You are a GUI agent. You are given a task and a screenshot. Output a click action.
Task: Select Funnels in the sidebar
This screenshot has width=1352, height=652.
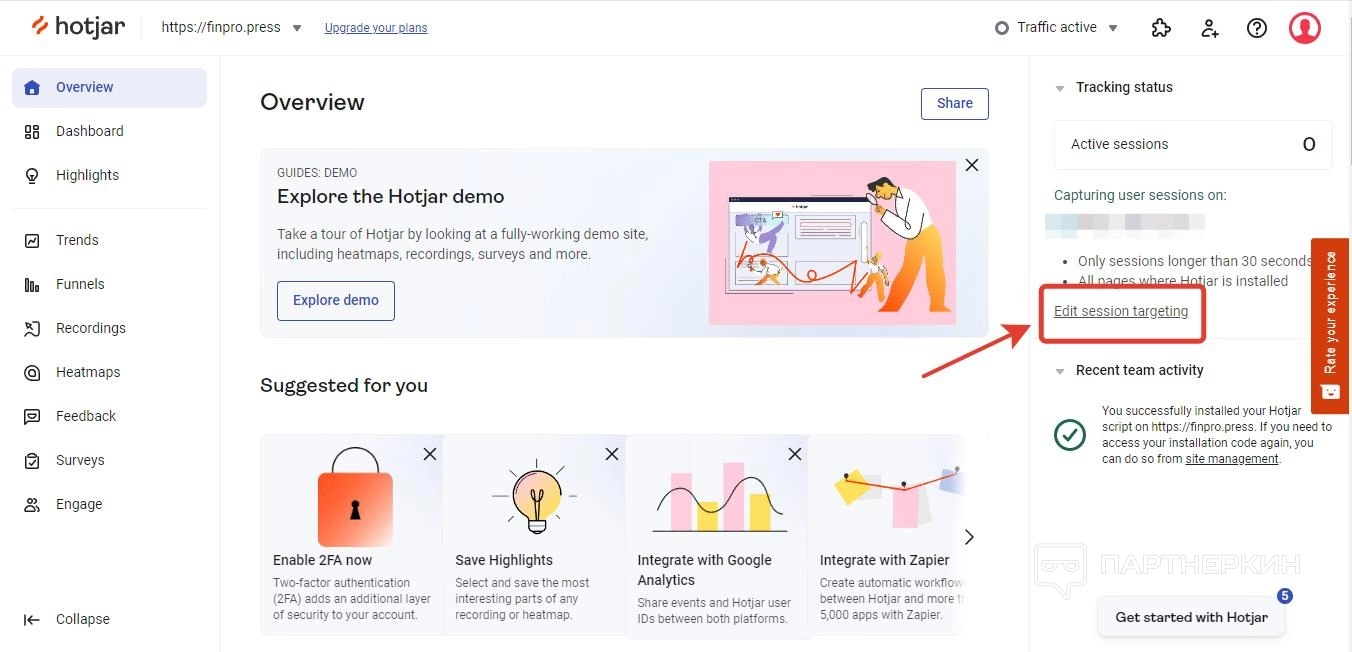click(x=80, y=284)
